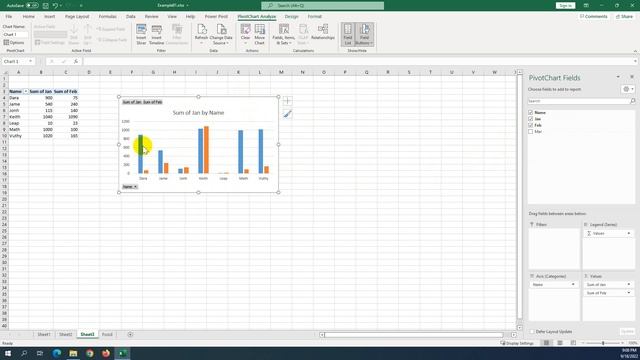This screenshot has width=640, height=360.
Task: Open the Name Box dropdown
Action: pyautogui.click(x=30, y=61)
